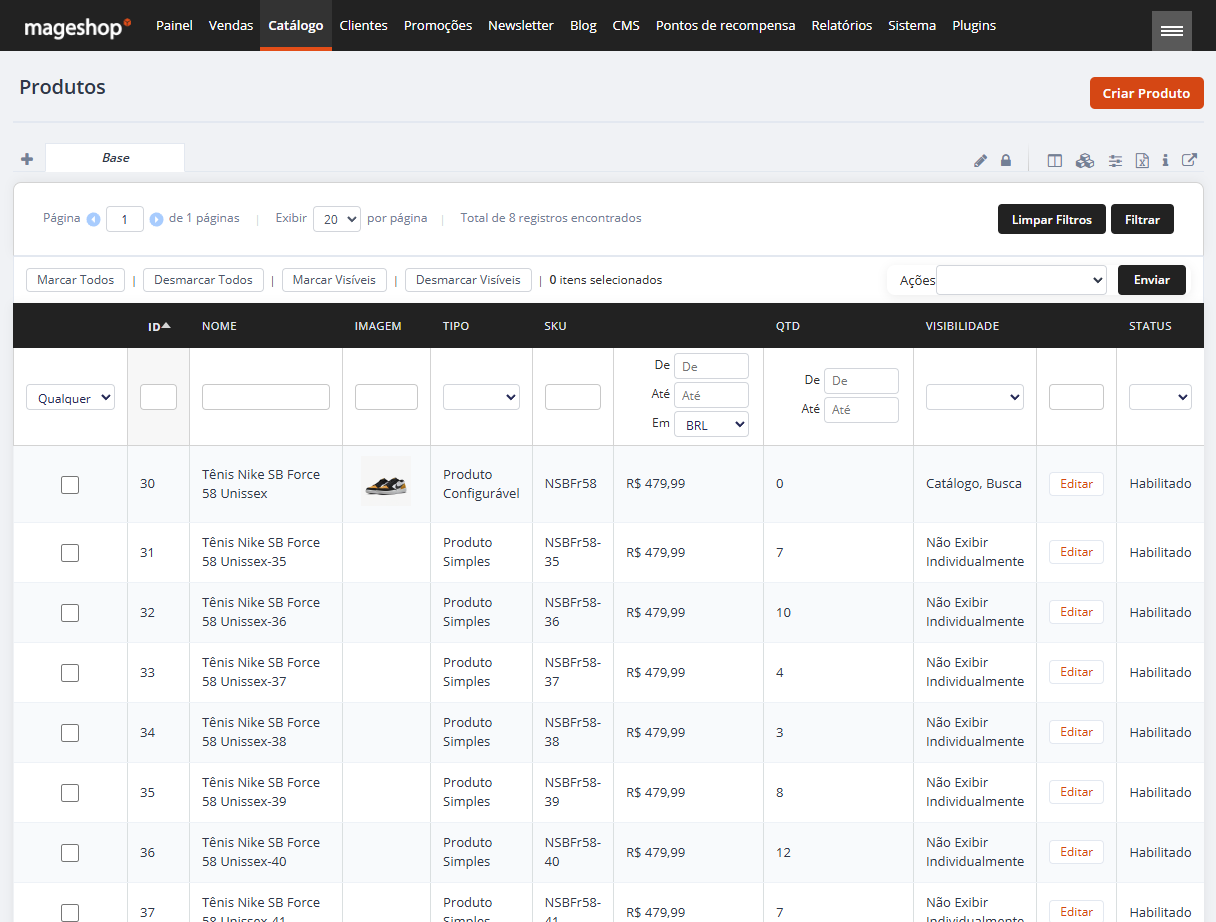Check the checkbox for product ID 30
1216x922 pixels.
69,484
